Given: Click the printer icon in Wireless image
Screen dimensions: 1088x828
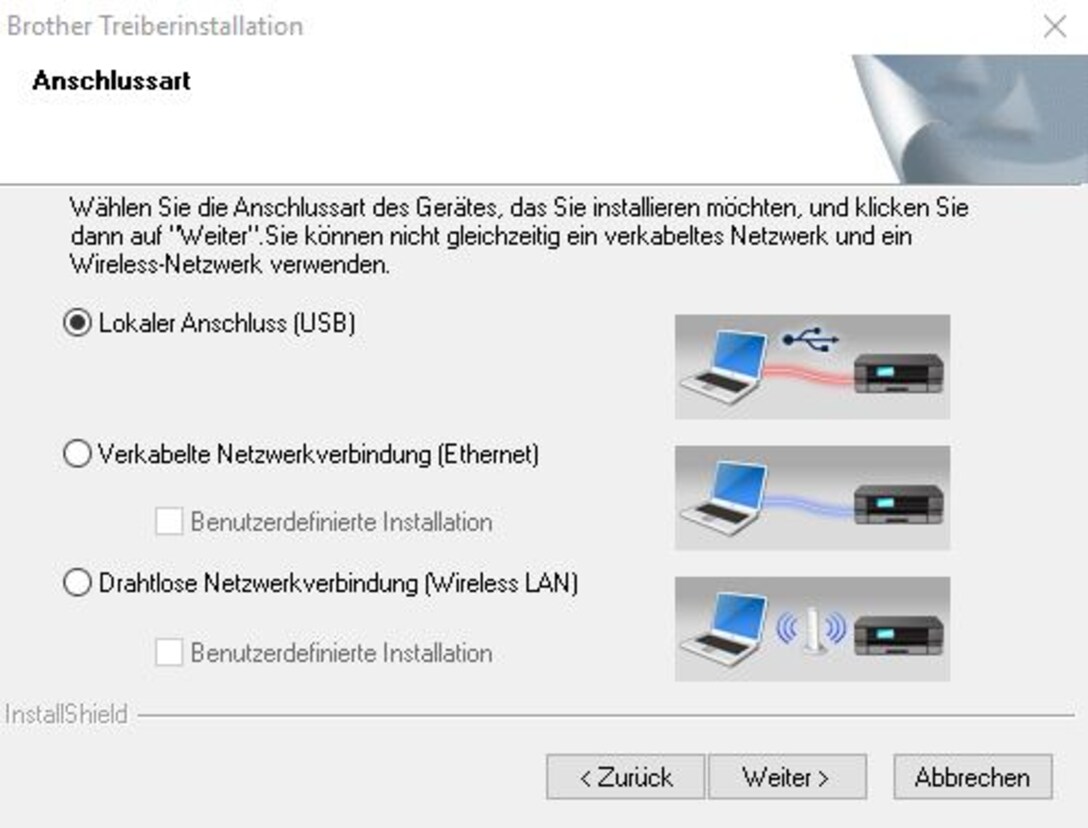Looking at the screenshot, I should [x=899, y=636].
